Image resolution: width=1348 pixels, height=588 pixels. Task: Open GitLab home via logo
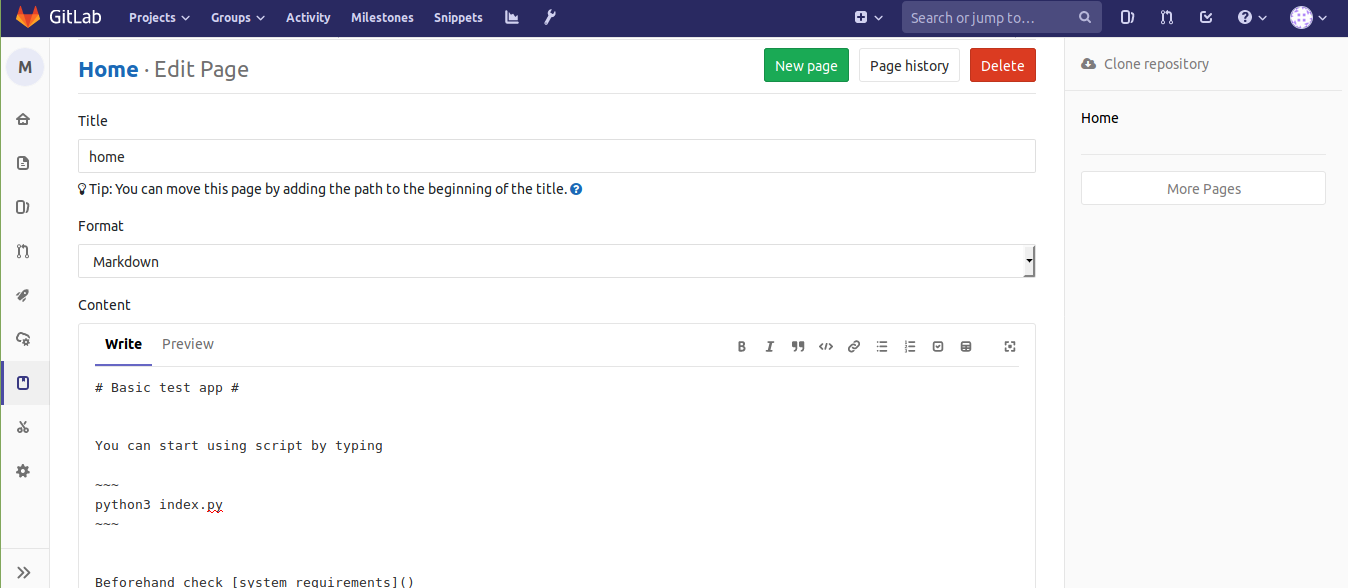(59, 17)
